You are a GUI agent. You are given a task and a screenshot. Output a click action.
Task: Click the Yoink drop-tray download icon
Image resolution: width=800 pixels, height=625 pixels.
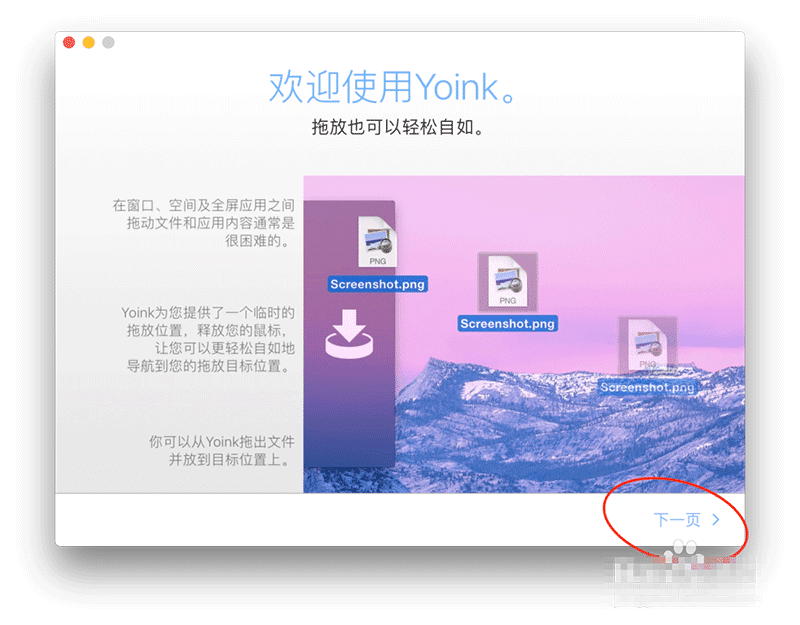tap(349, 334)
